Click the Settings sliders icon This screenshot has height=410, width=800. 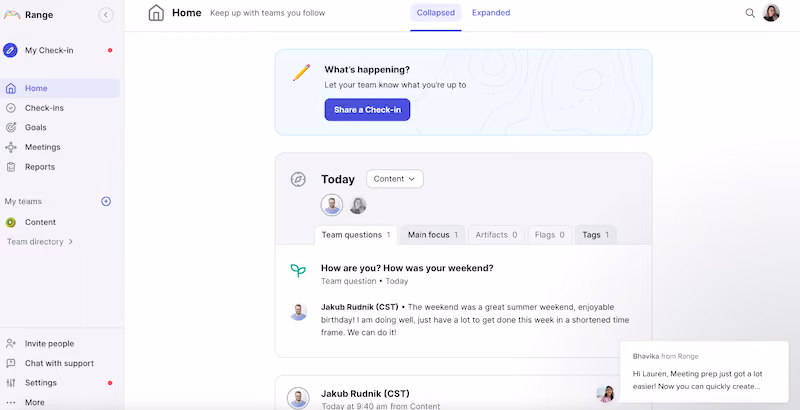pos(11,382)
